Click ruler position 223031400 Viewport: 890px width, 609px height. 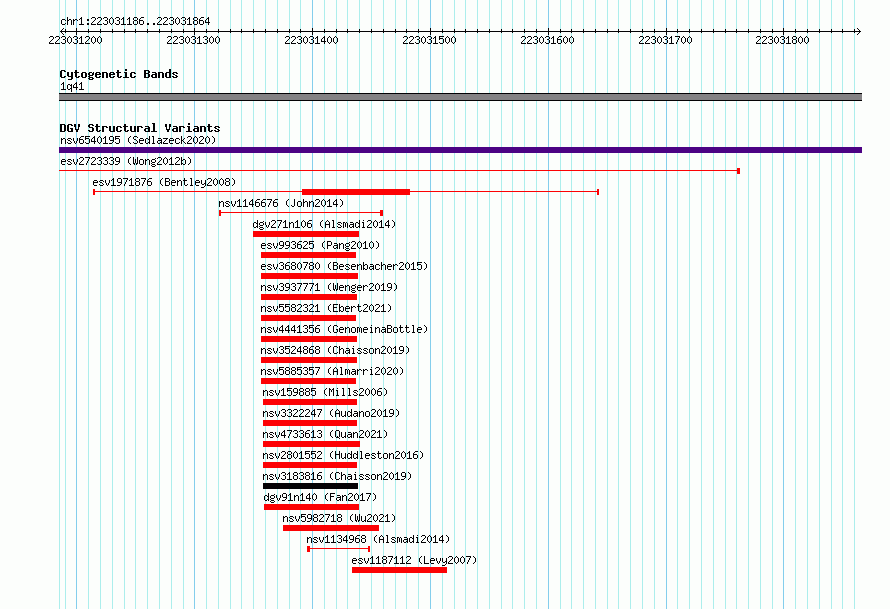(x=311, y=40)
